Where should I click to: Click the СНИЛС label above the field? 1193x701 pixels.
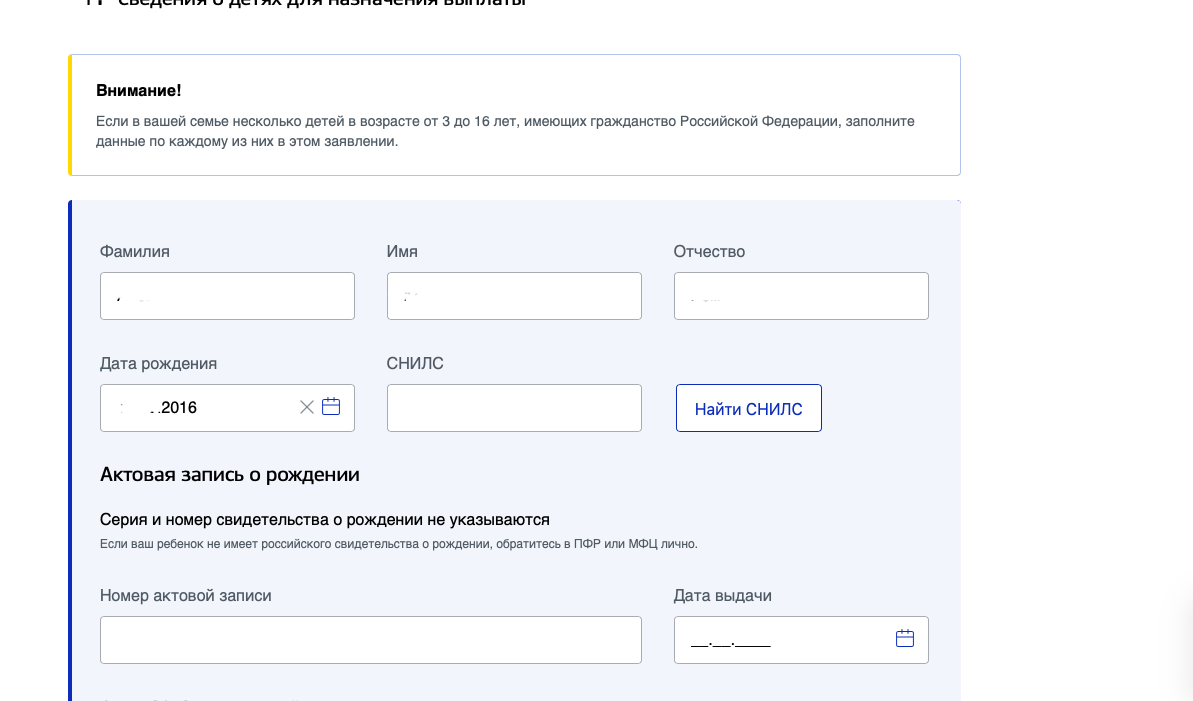(x=415, y=364)
